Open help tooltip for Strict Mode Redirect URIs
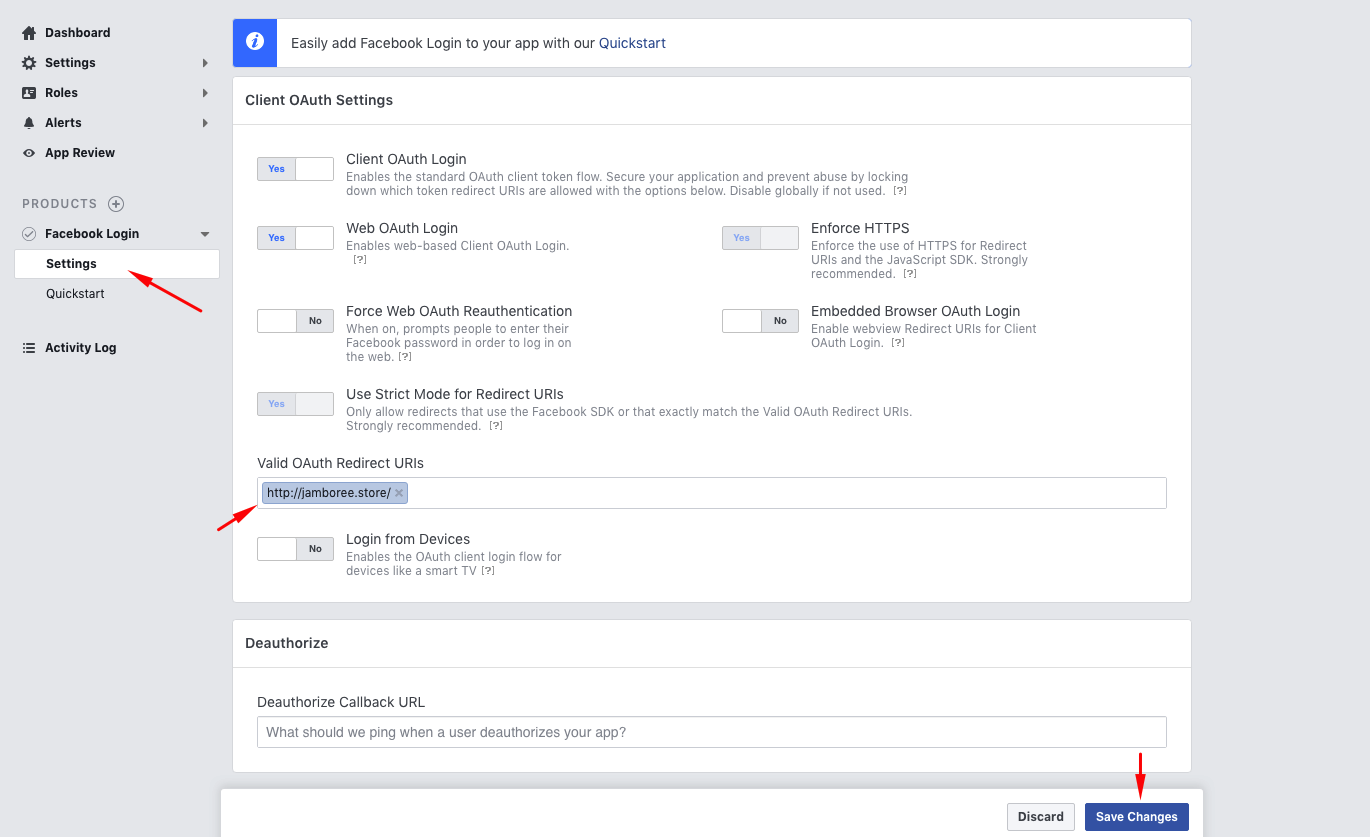The height and width of the screenshot is (837, 1370). (x=495, y=426)
